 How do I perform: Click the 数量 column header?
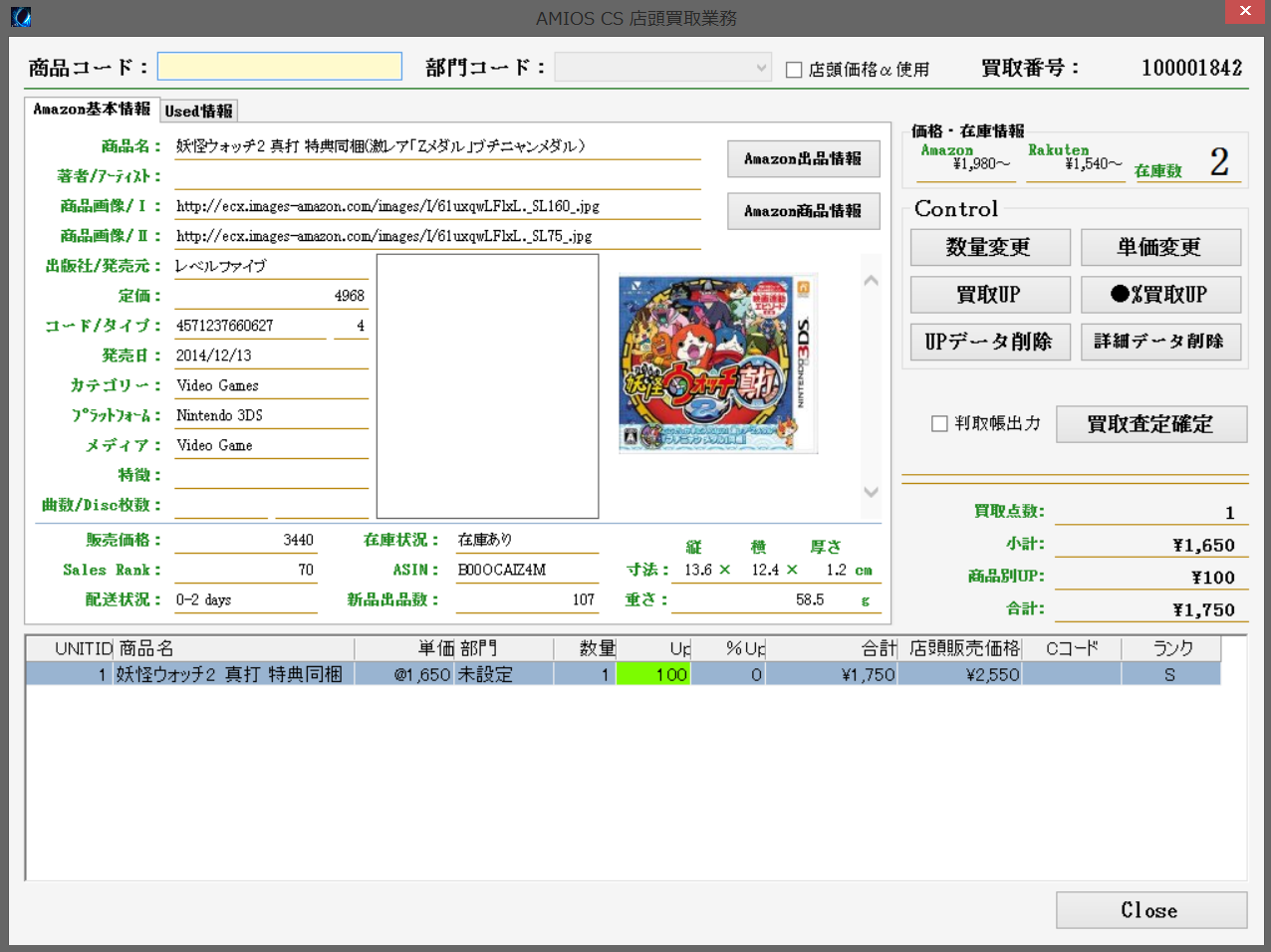585,648
